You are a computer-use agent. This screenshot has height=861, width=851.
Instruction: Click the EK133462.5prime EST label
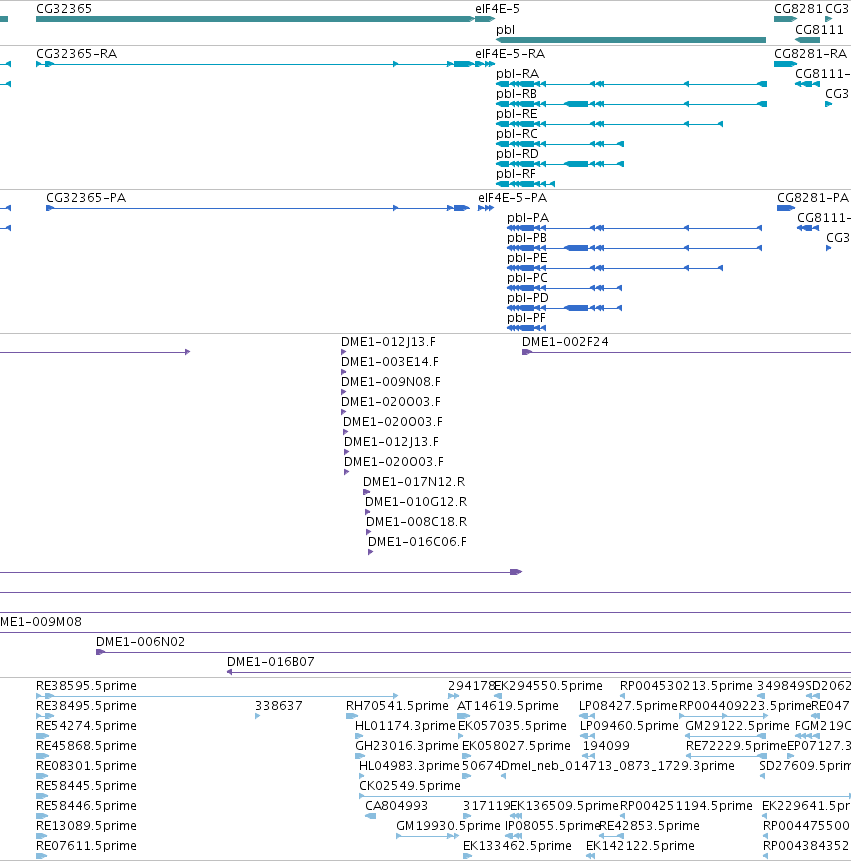tap(517, 846)
